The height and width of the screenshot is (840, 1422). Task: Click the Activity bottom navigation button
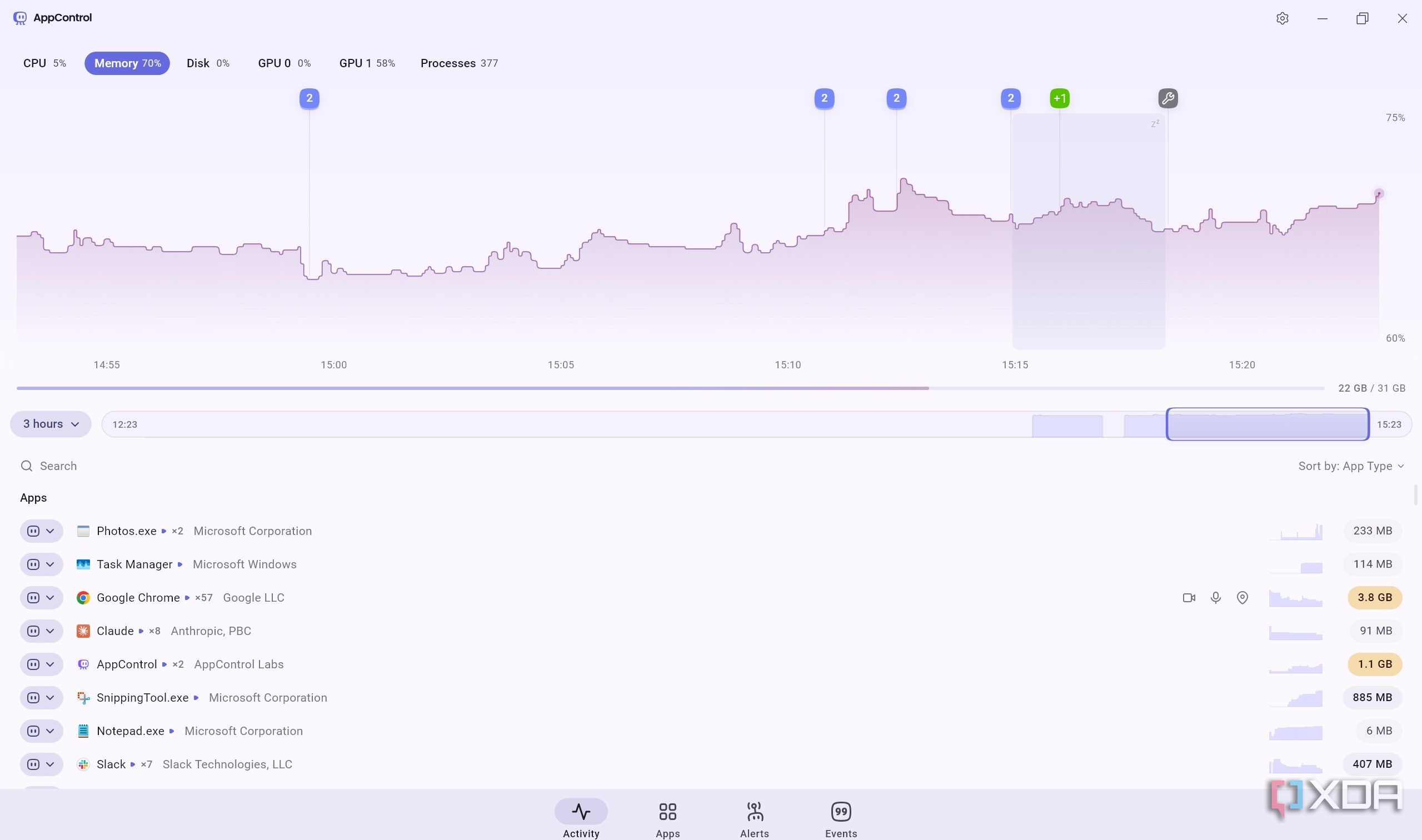pos(581,819)
